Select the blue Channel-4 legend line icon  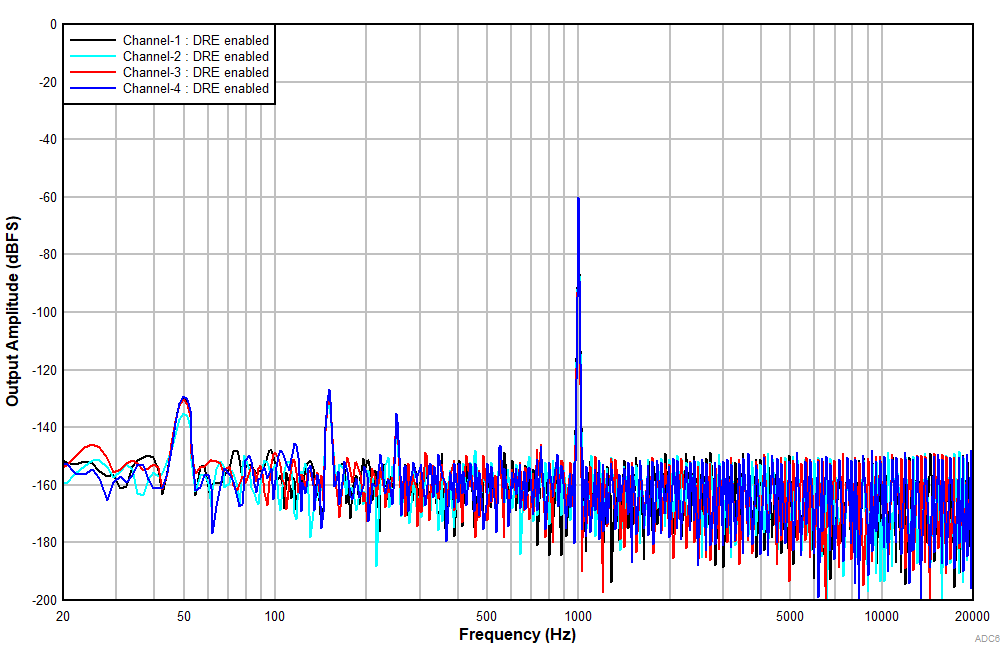(91, 88)
